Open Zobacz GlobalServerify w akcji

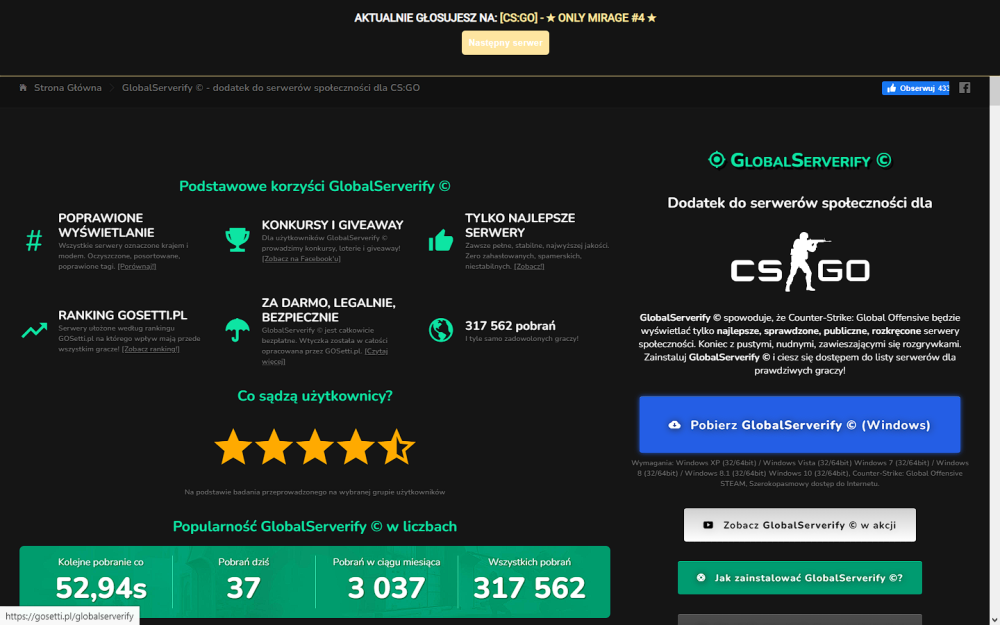point(800,525)
